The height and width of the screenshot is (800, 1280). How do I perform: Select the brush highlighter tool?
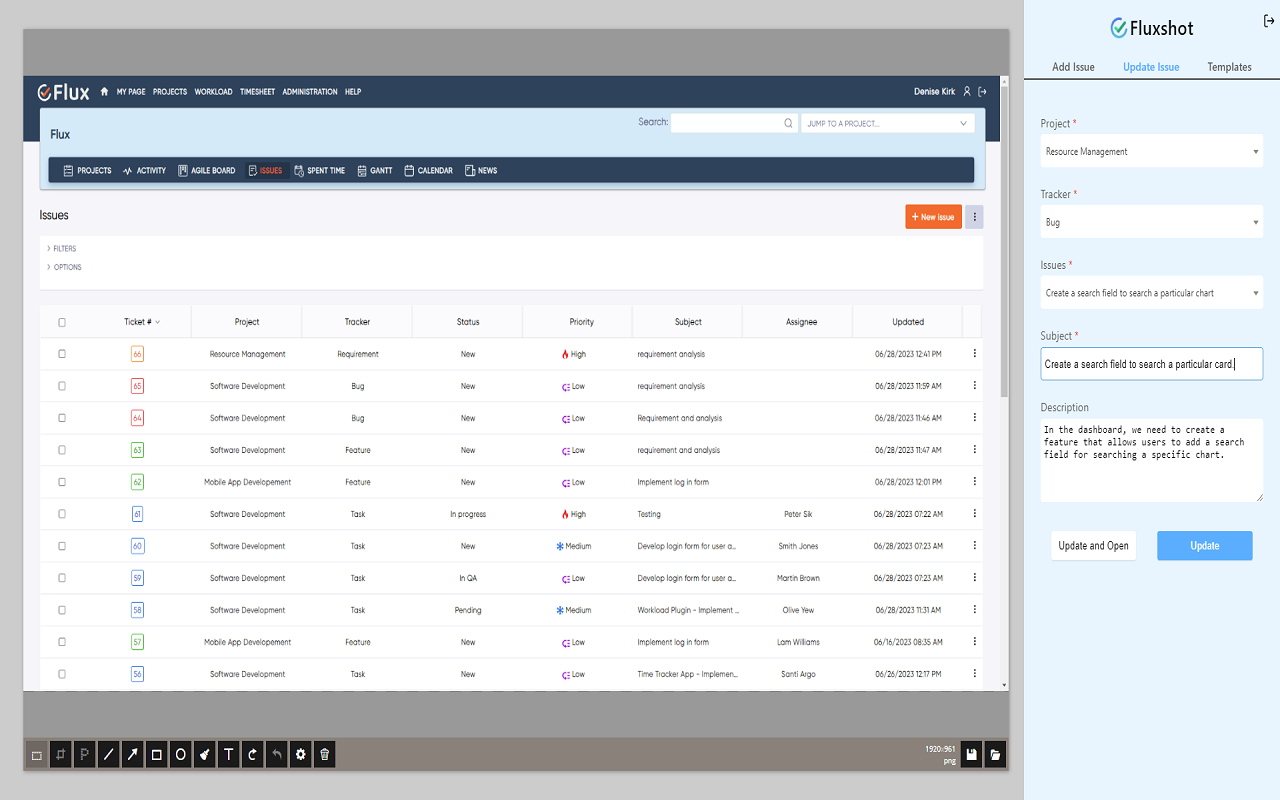(x=205, y=755)
